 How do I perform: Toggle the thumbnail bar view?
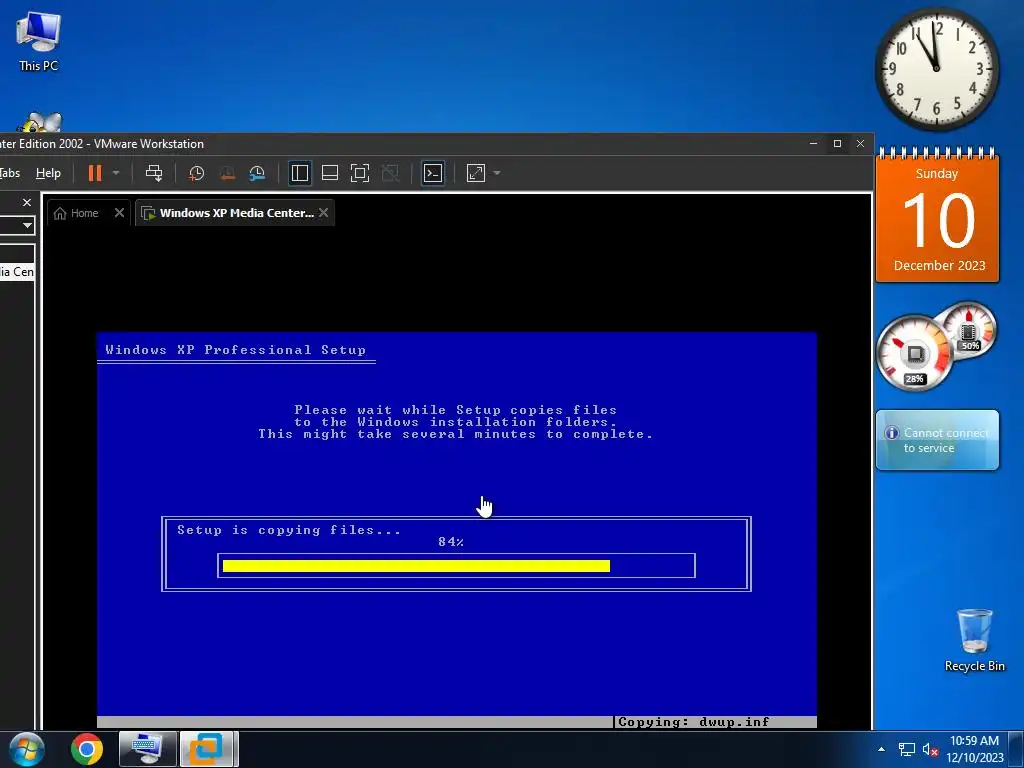(x=330, y=173)
